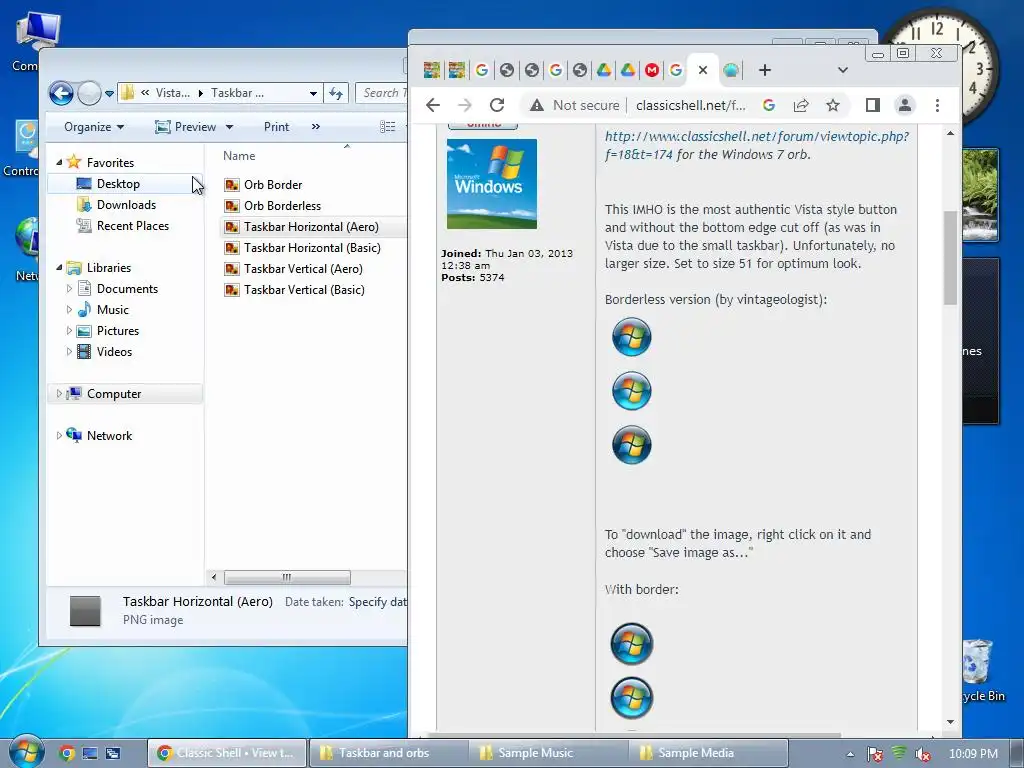The width and height of the screenshot is (1024, 768).
Task: Close the active Chrome tab
Action: (x=703, y=70)
